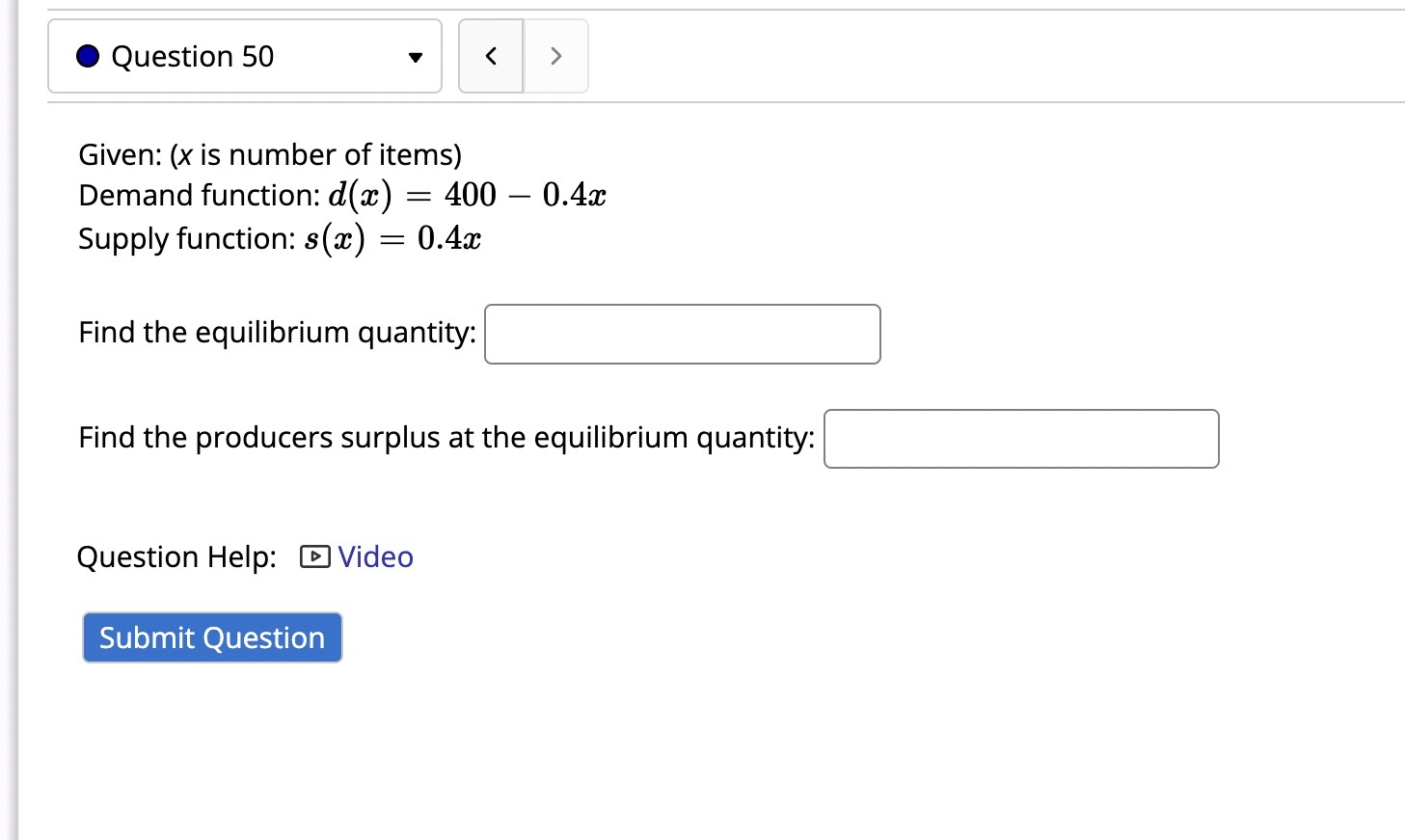Click the dropdown triangle in the question selector
The height and width of the screenshot is (840, 1405).
click(x=414, y=56)
